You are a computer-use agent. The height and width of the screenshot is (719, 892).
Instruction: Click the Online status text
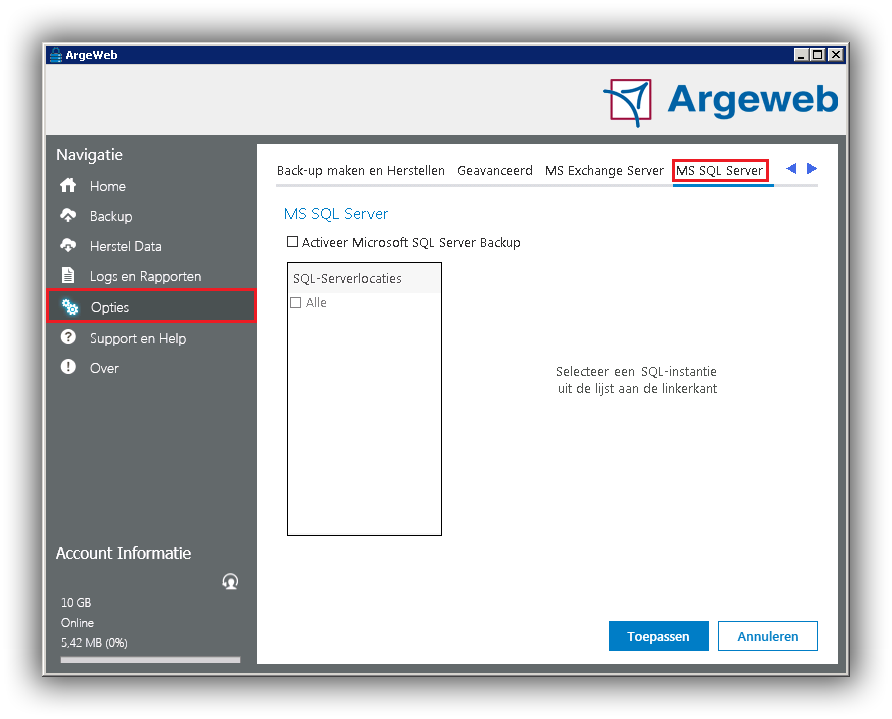pos(77,623)
